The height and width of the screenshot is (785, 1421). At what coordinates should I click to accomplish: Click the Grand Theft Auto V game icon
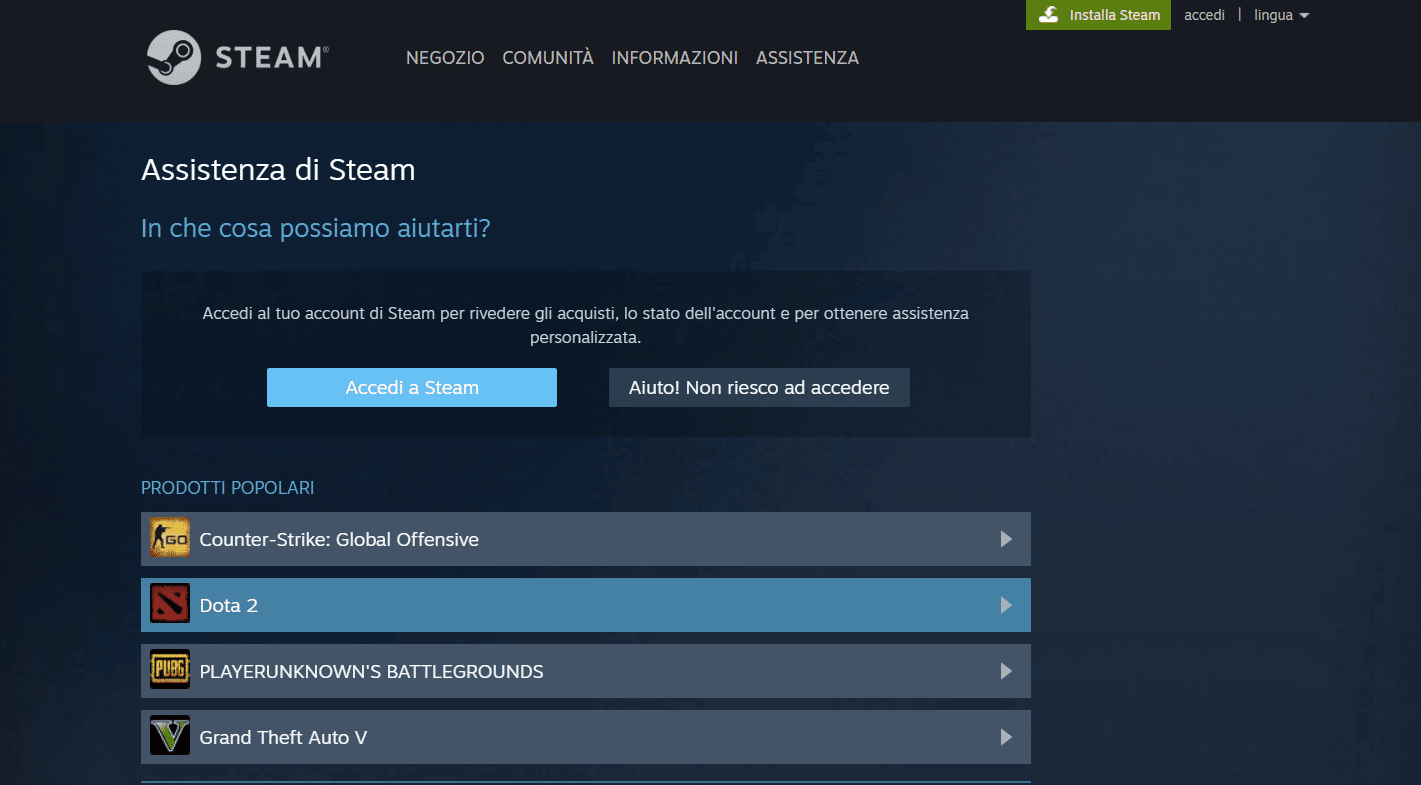(169, 736)
